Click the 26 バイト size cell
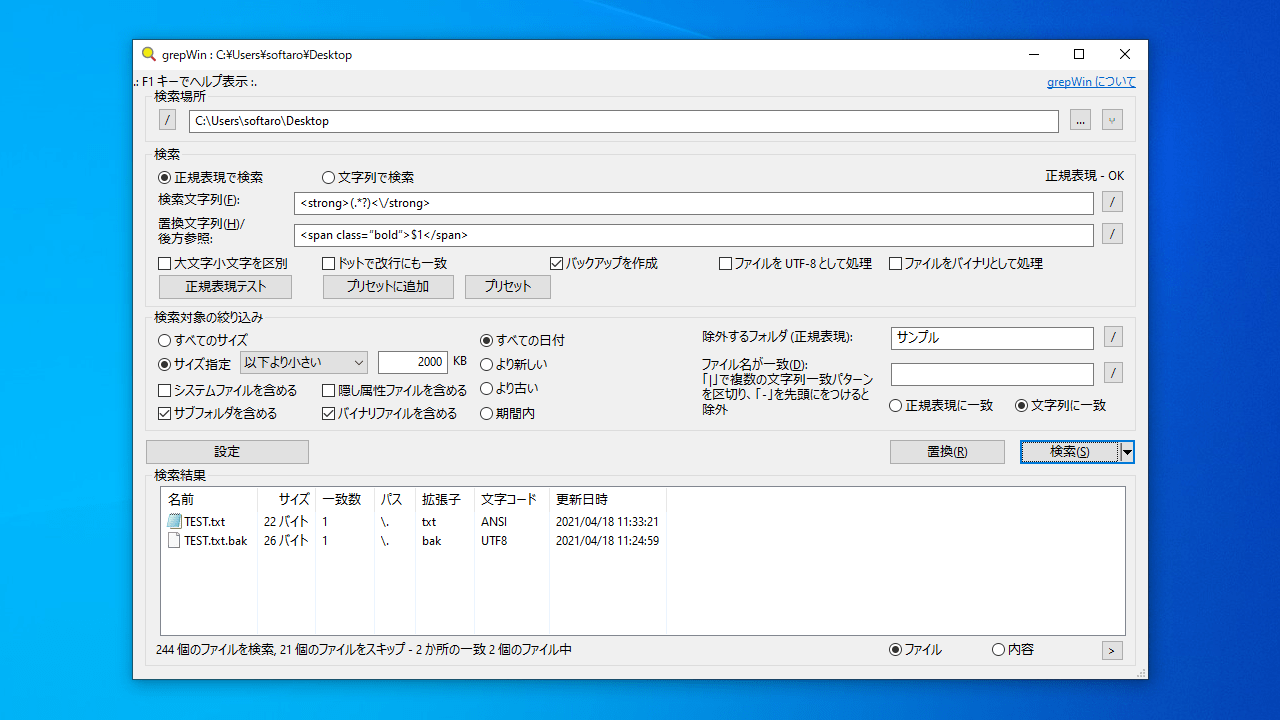 [286, 541]
